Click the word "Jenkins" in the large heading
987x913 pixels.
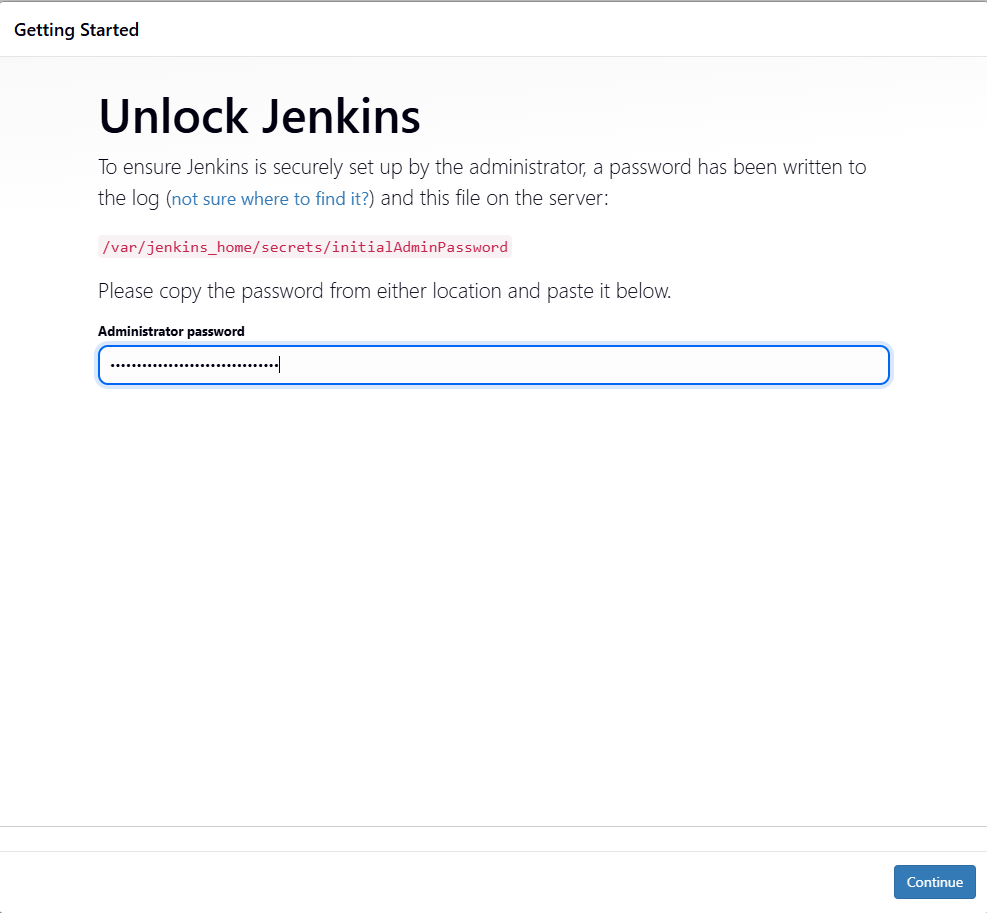(x=340, y=117)
